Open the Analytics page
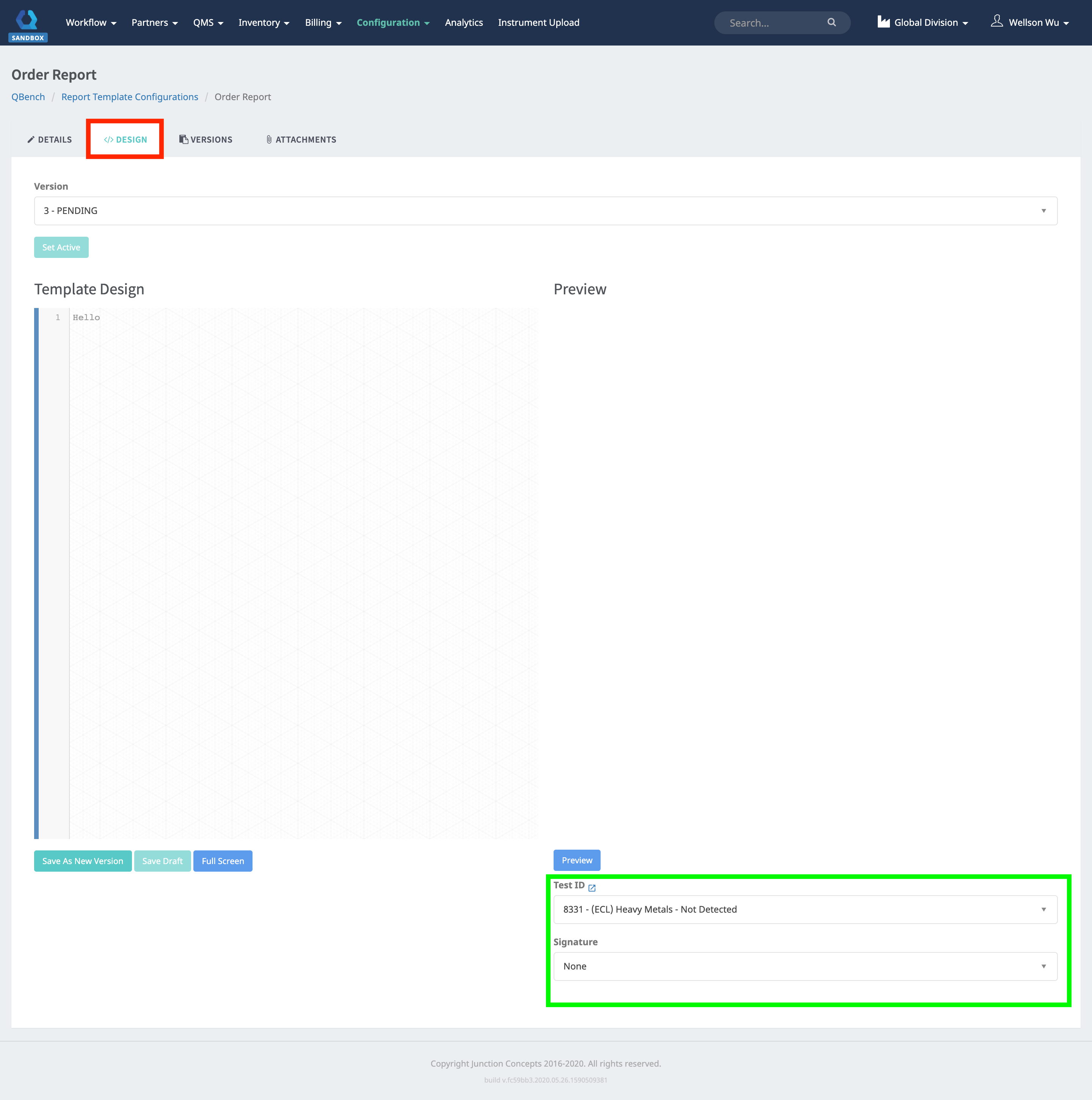This screenshot has width=1092, height=1100. click(x=463, y=22)
